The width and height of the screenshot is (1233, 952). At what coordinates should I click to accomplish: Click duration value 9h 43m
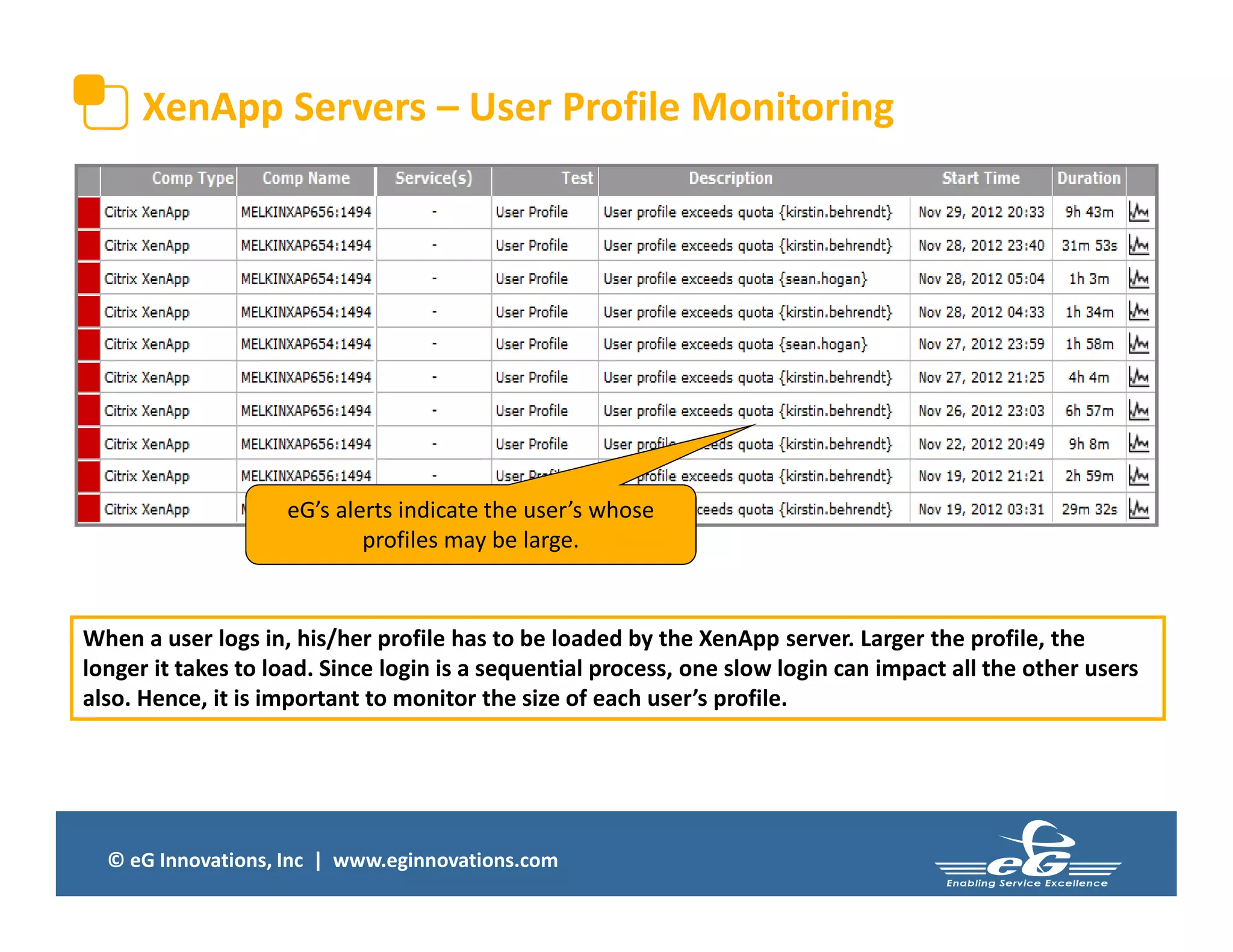coord(1089,212)
